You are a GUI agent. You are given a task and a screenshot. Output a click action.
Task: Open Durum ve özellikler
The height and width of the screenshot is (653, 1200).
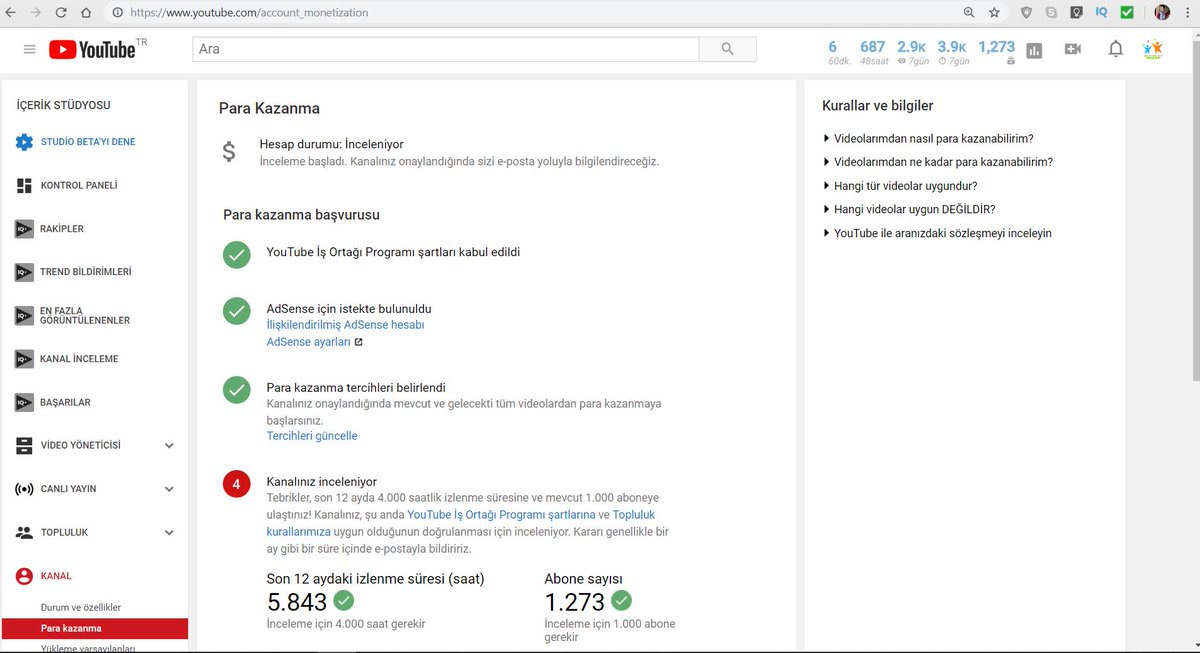pyautogui.click(x=80, y=608)
